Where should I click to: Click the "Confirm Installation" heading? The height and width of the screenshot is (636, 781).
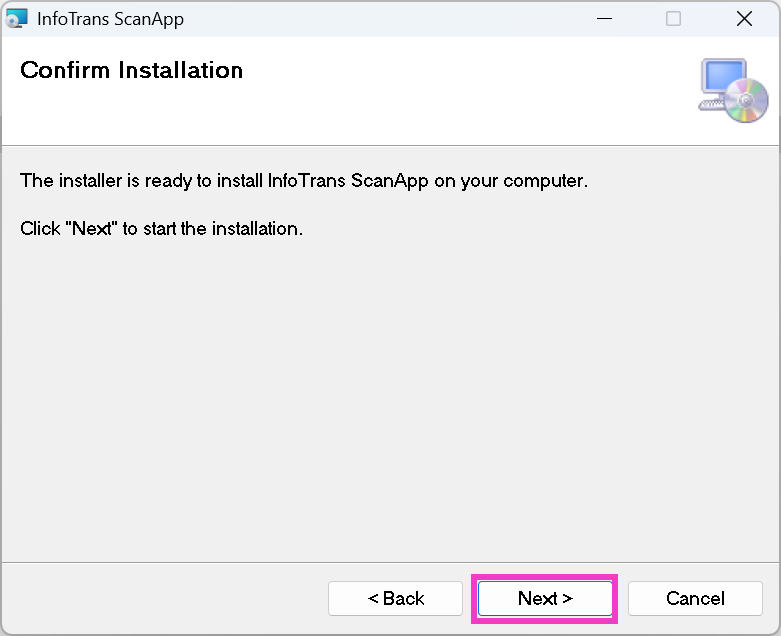tap(131, 70)
